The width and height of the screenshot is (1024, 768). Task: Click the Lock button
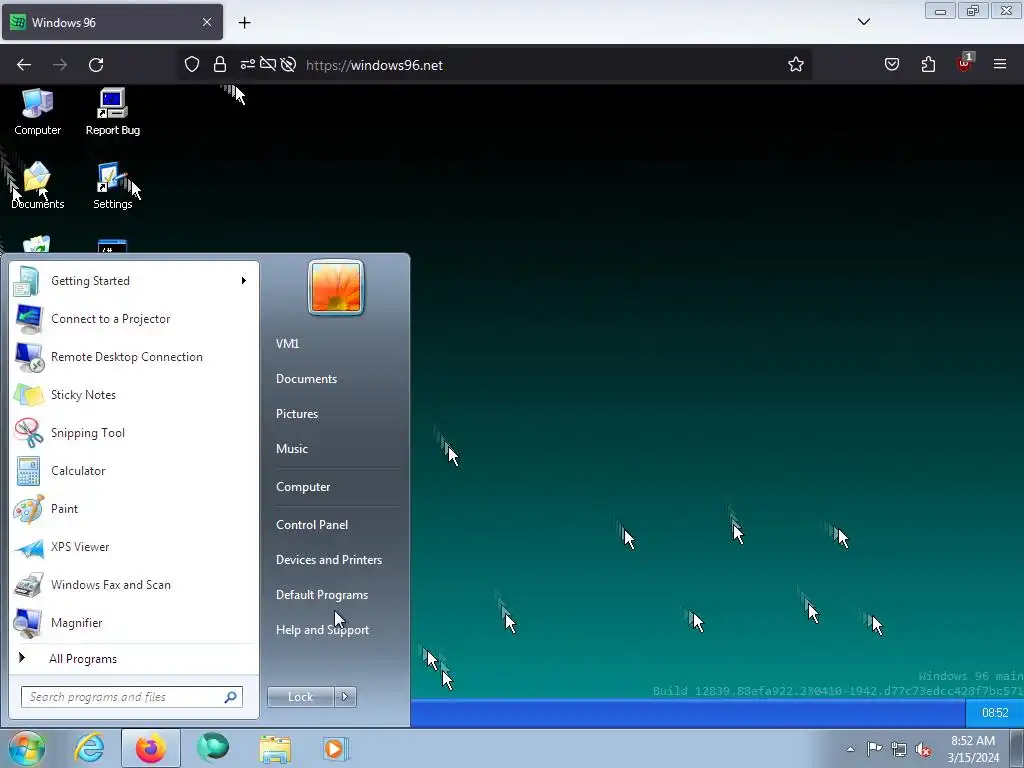click(300, 697)
